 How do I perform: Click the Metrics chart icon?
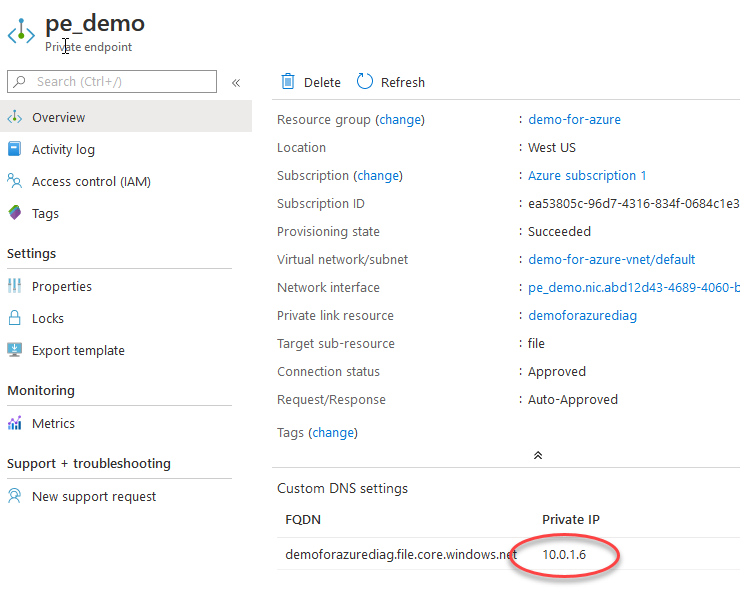point(15,423)
